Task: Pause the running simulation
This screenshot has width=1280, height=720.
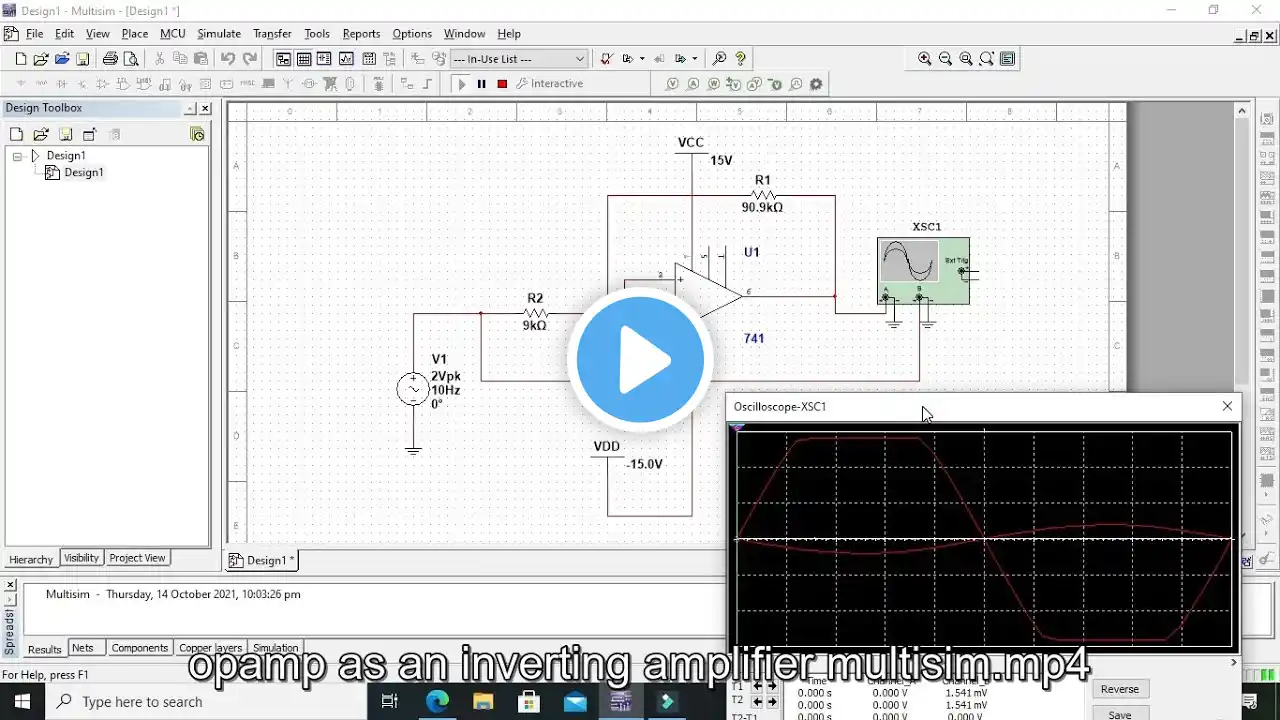Action: click(481, 84)
